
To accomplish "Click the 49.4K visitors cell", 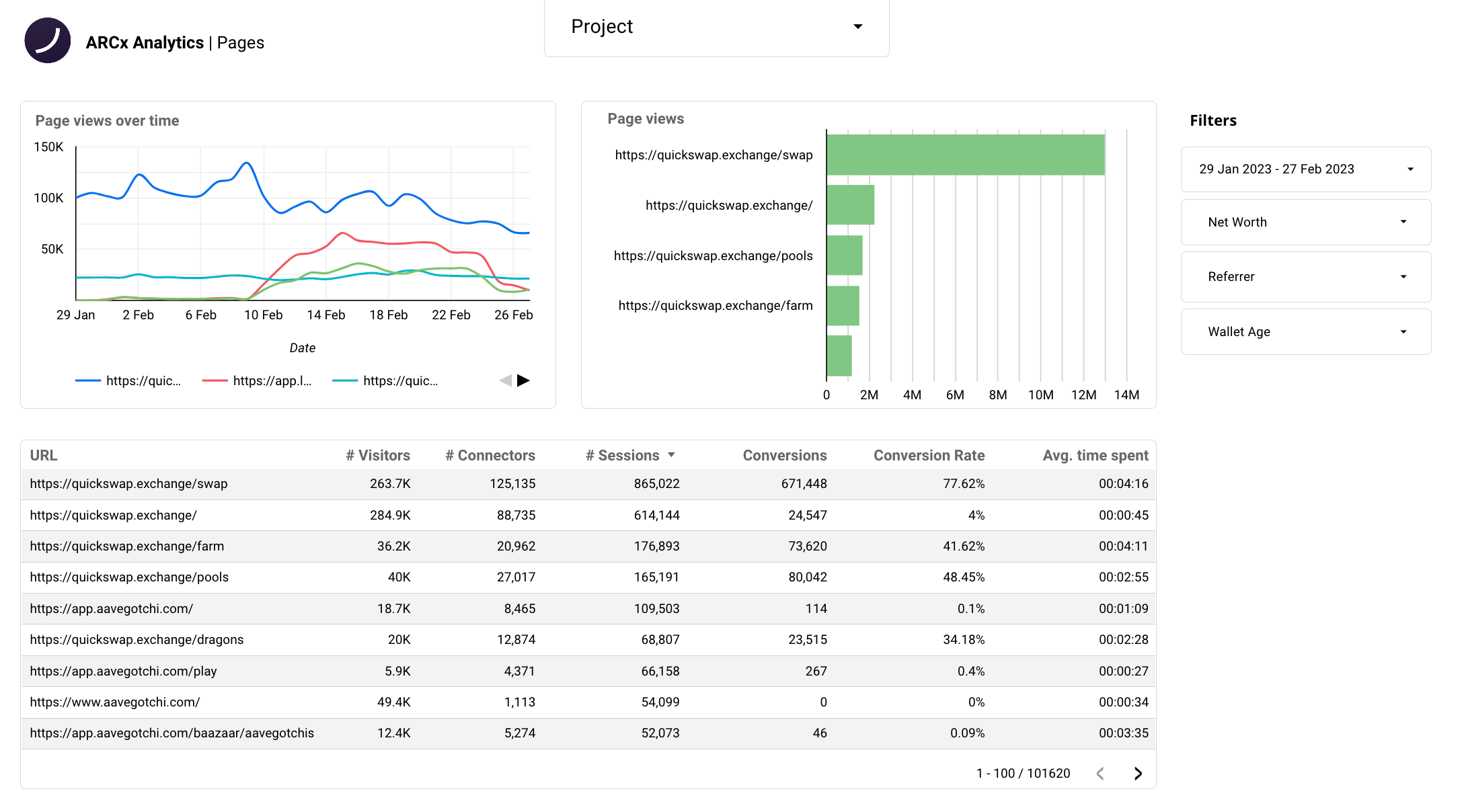I will click(393, 702).
